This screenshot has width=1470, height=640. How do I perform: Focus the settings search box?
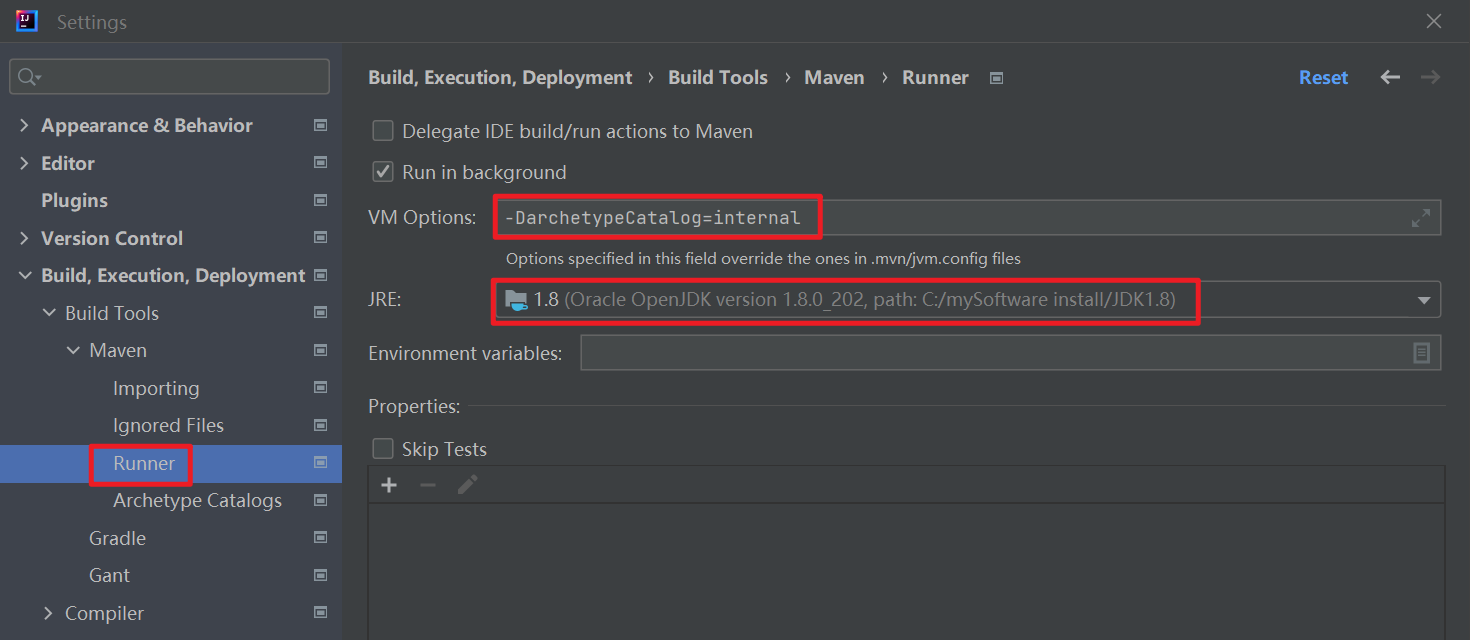pyautogui.click(x=169, y=77)
